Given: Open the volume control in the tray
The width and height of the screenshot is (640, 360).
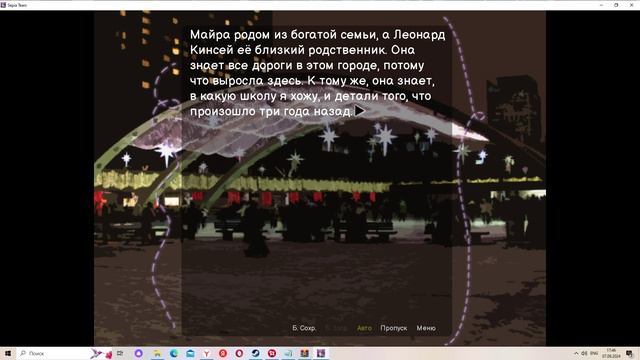Looking at the screenshot, I should point(584,353).
